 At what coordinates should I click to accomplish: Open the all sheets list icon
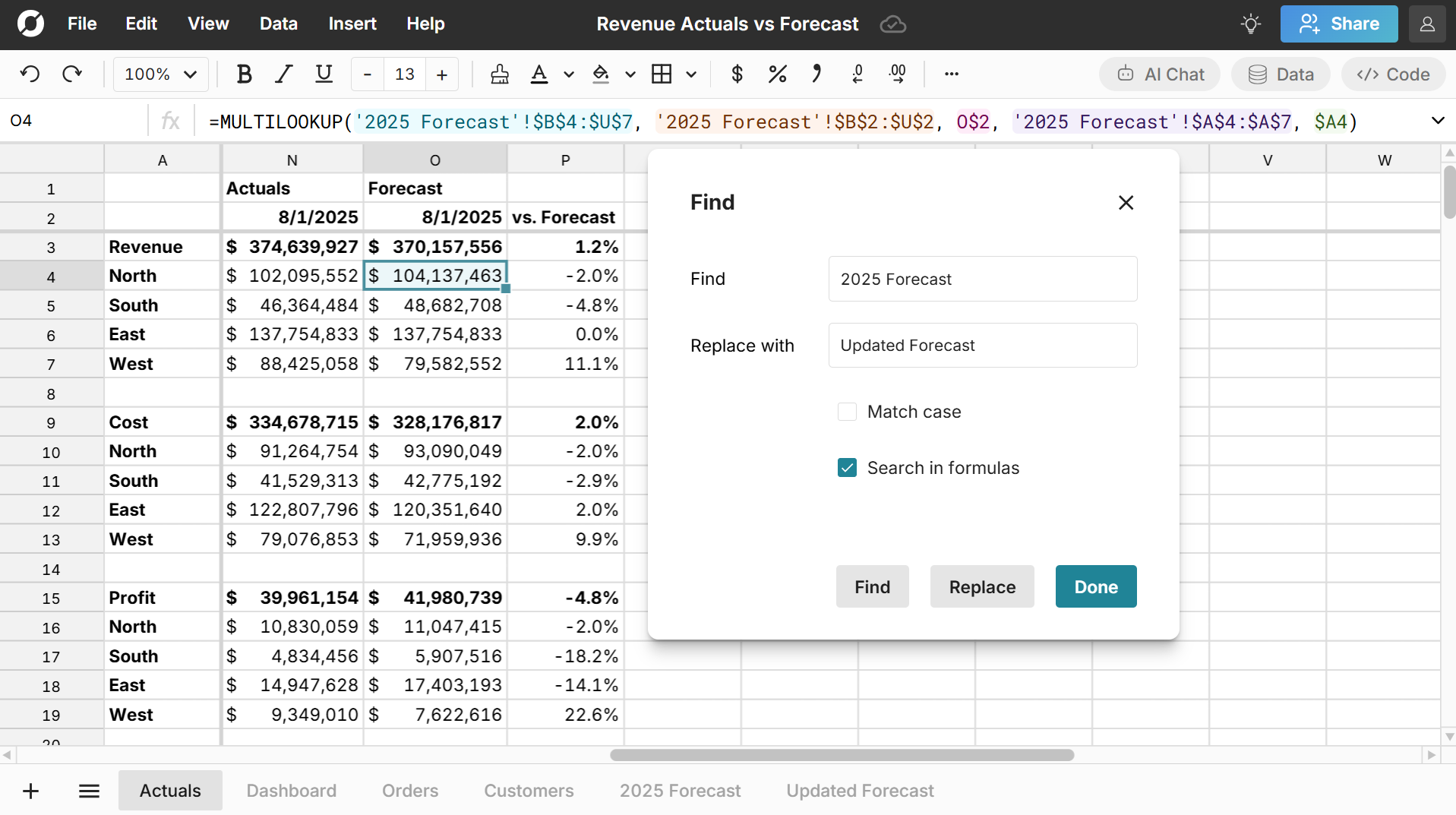pyautogui.click(x=89, y=791)
